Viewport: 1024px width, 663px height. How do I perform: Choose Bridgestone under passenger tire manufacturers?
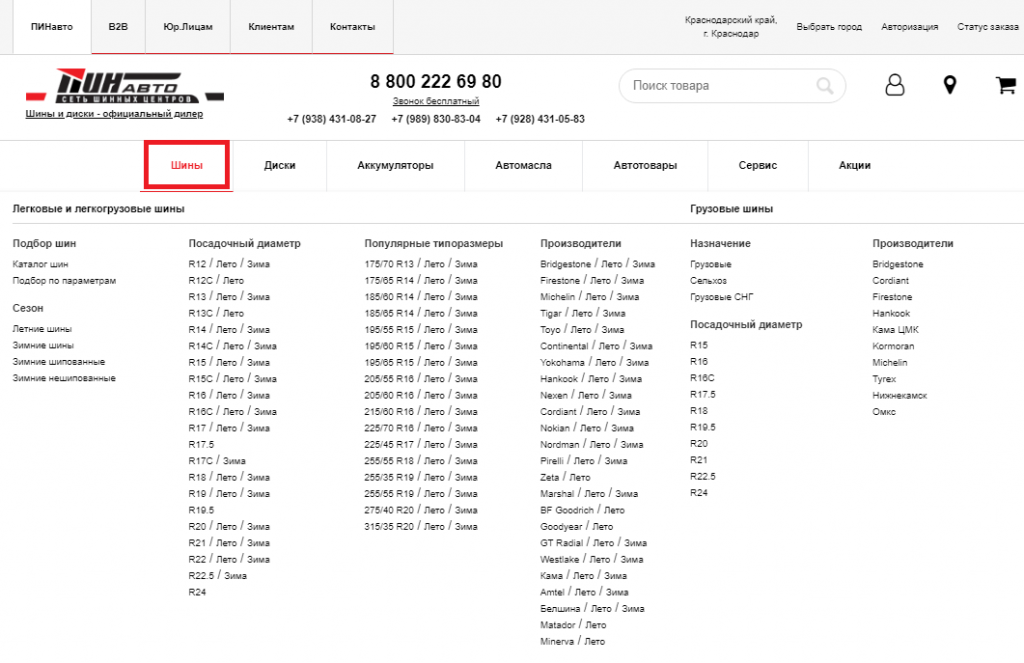pyautogui.click(x=565, y=264)
